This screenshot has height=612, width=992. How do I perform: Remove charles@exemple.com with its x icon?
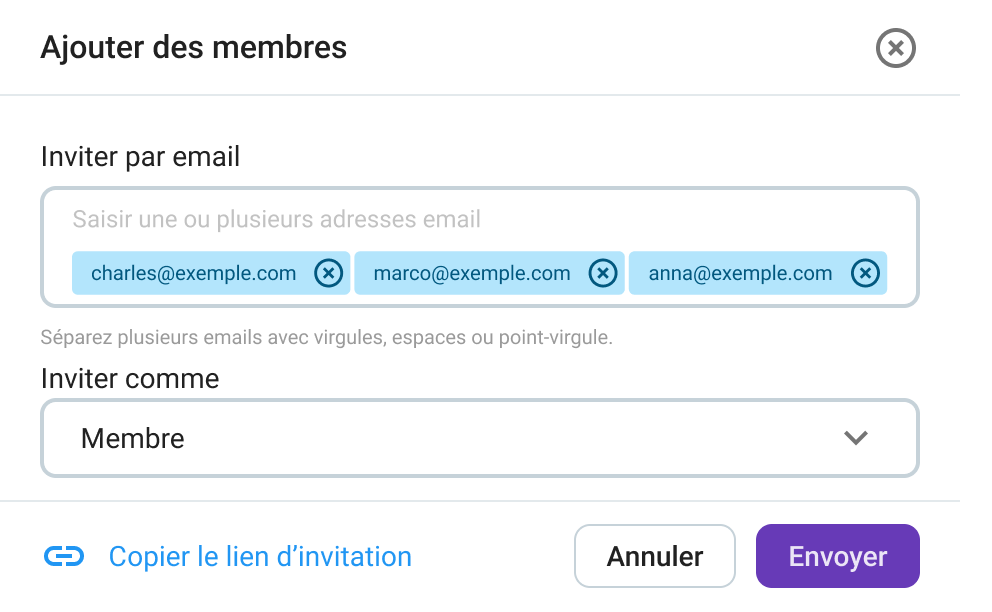pos(328,273)
